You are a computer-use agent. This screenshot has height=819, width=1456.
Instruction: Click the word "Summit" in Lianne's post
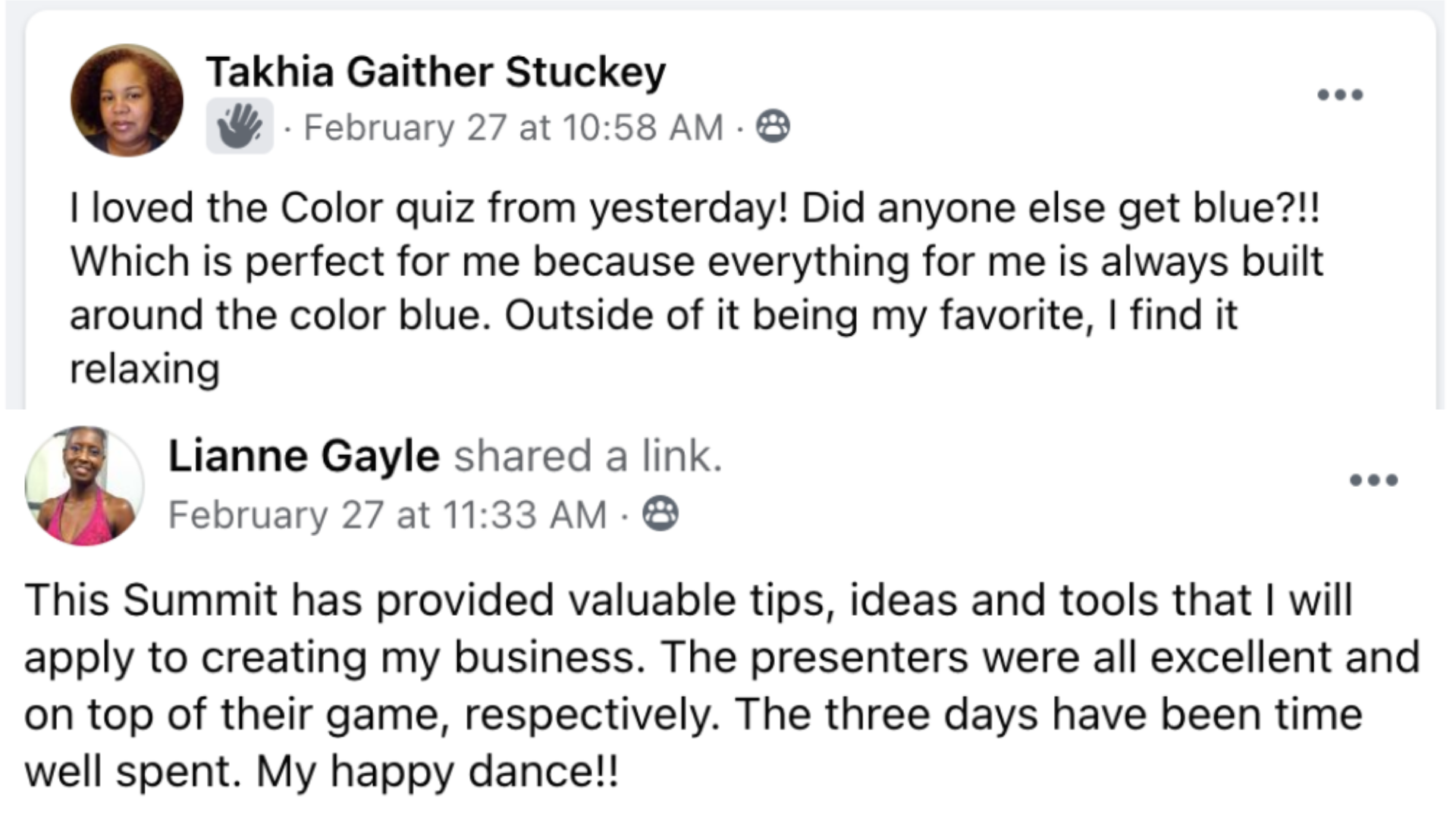pos(200,600)
